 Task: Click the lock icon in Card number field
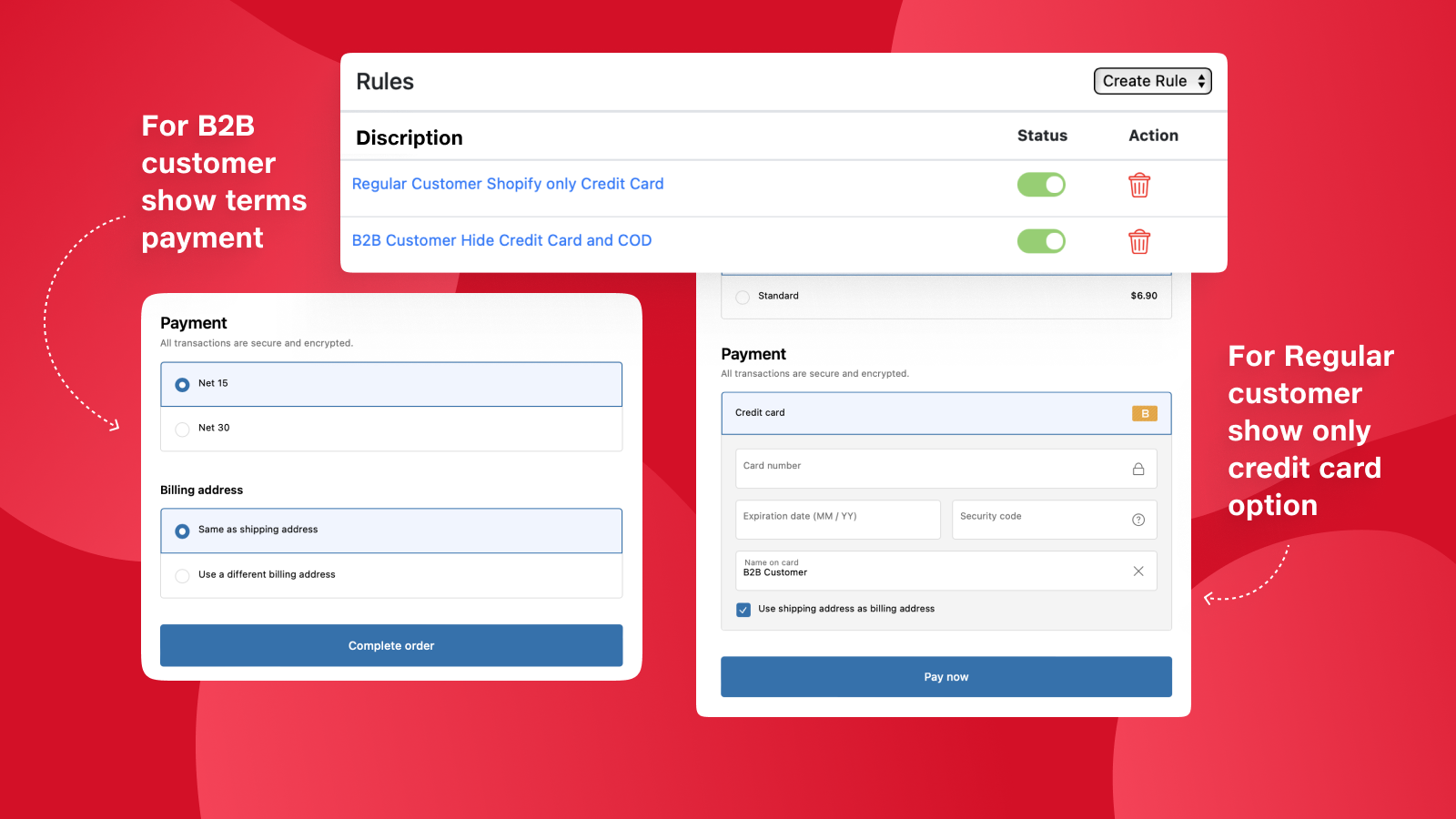click(x=1138, y=468)
